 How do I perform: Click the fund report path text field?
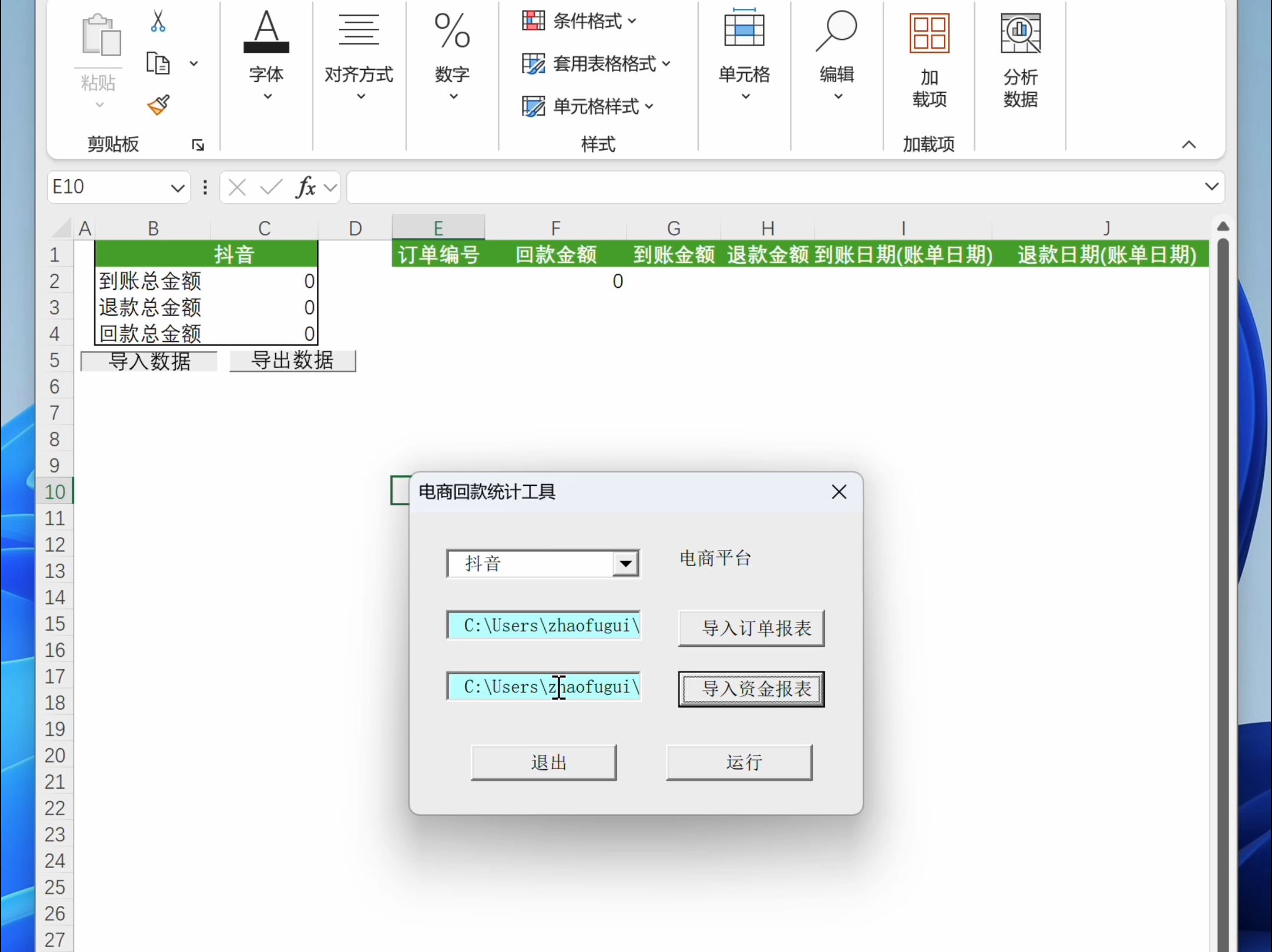tap(544, 686)
